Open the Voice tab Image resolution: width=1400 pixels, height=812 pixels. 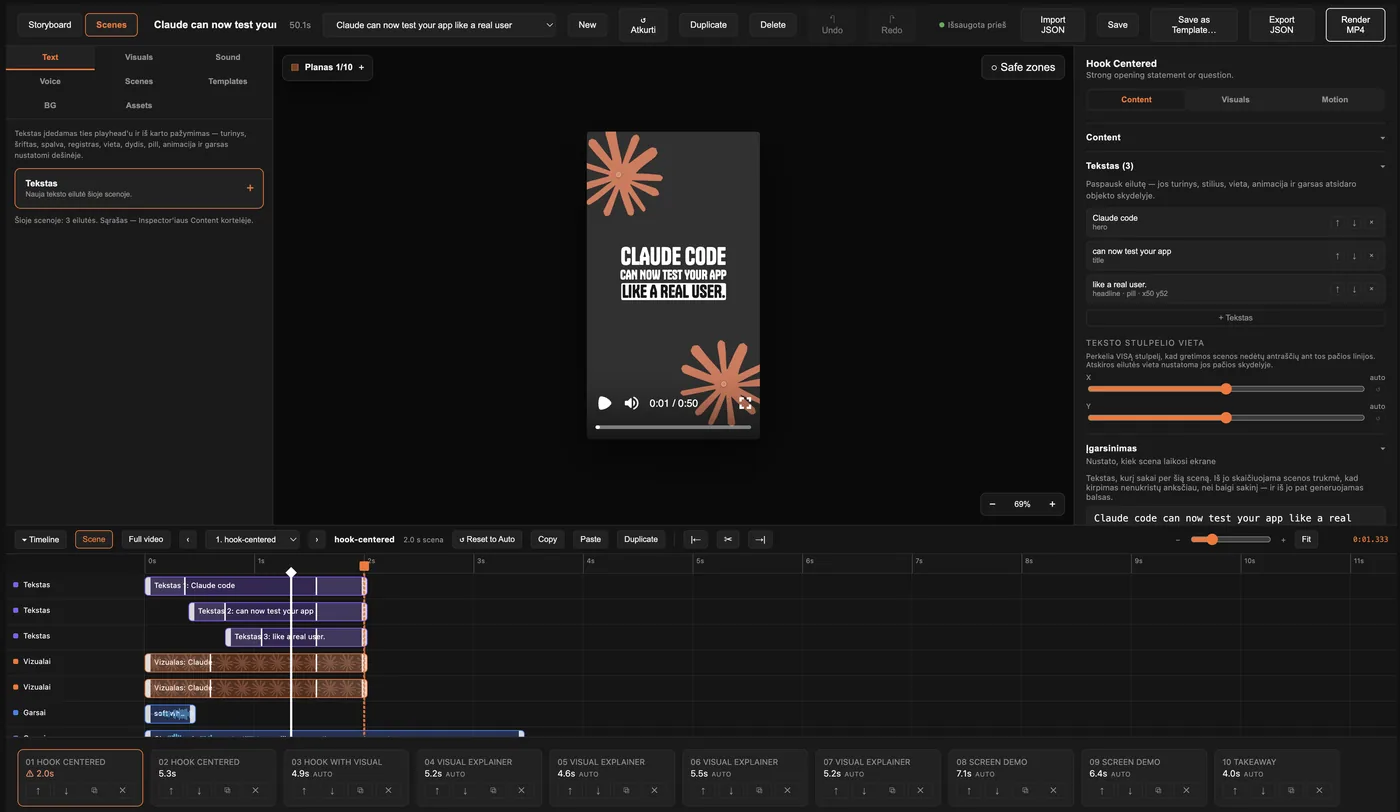click(x=50, y=81)
